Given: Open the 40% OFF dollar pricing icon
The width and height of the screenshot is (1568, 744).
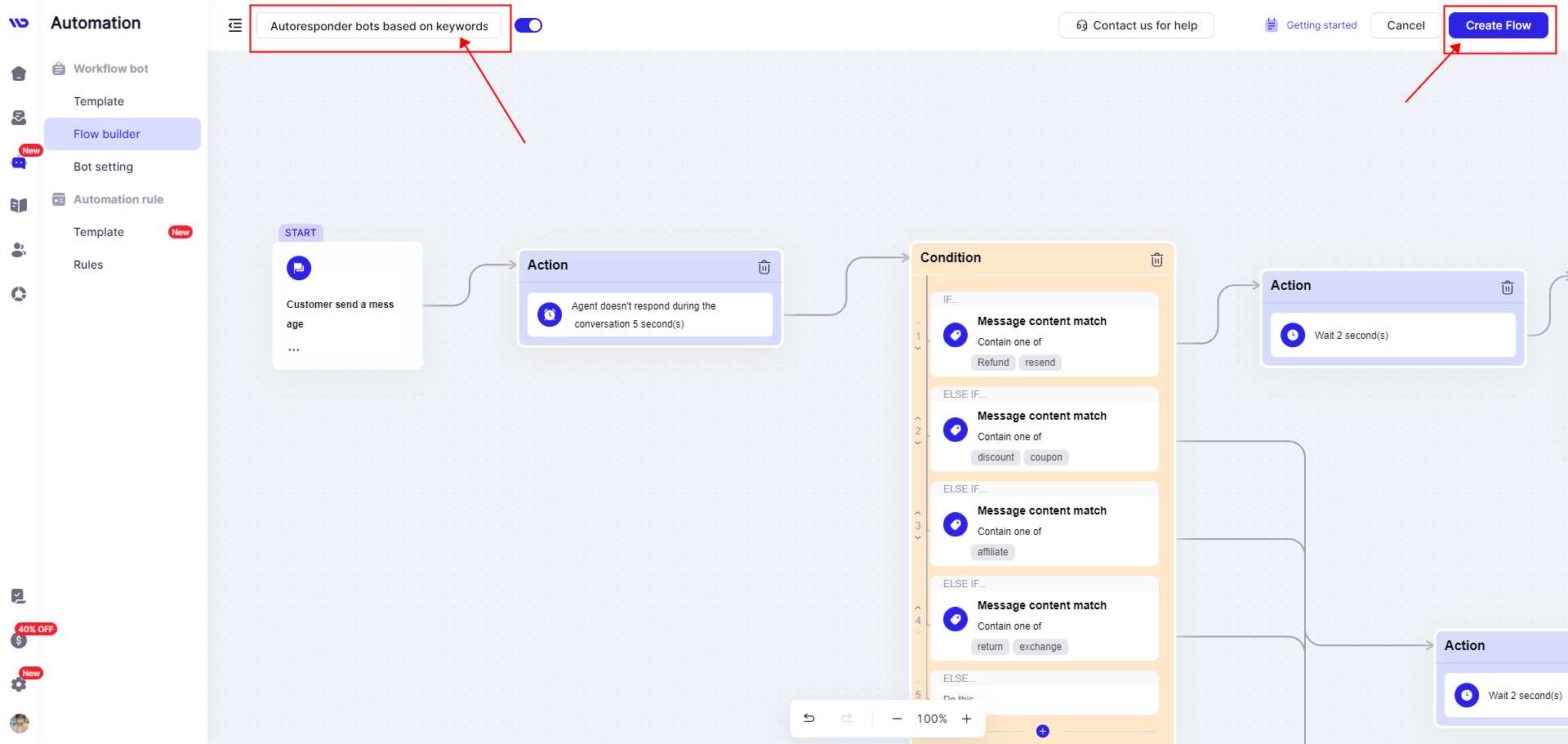Looking at the screenshot, I should click(19, 640).
